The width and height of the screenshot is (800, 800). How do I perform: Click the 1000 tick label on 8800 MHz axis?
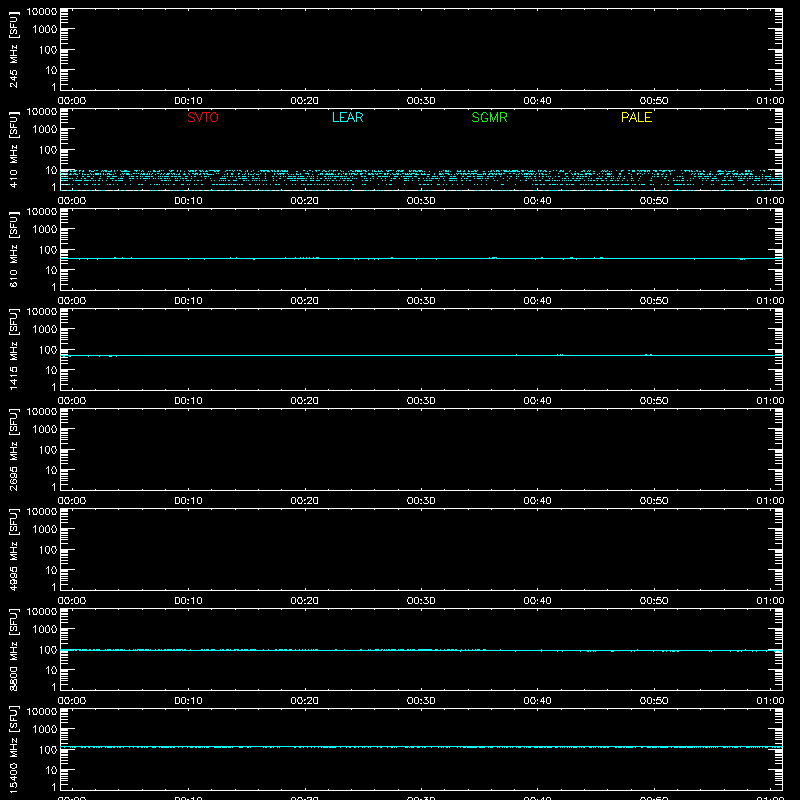tap(45, 630)
